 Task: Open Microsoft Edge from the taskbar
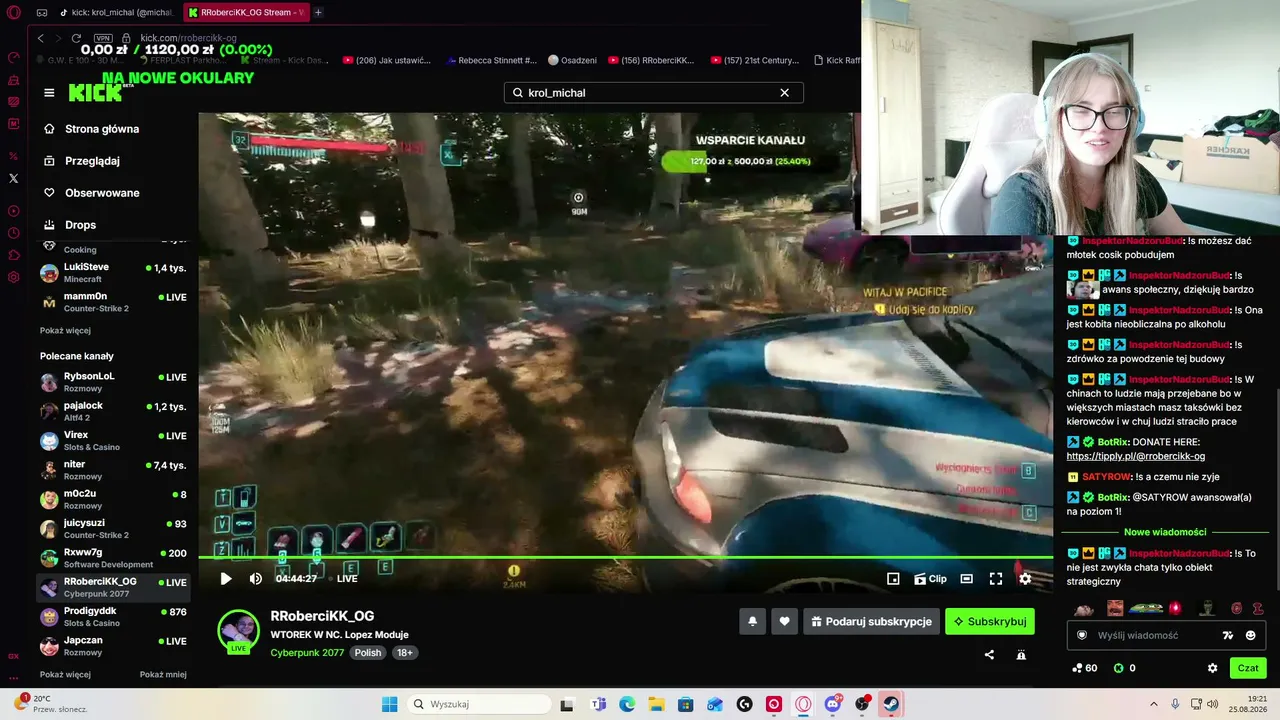pos(627,704)
